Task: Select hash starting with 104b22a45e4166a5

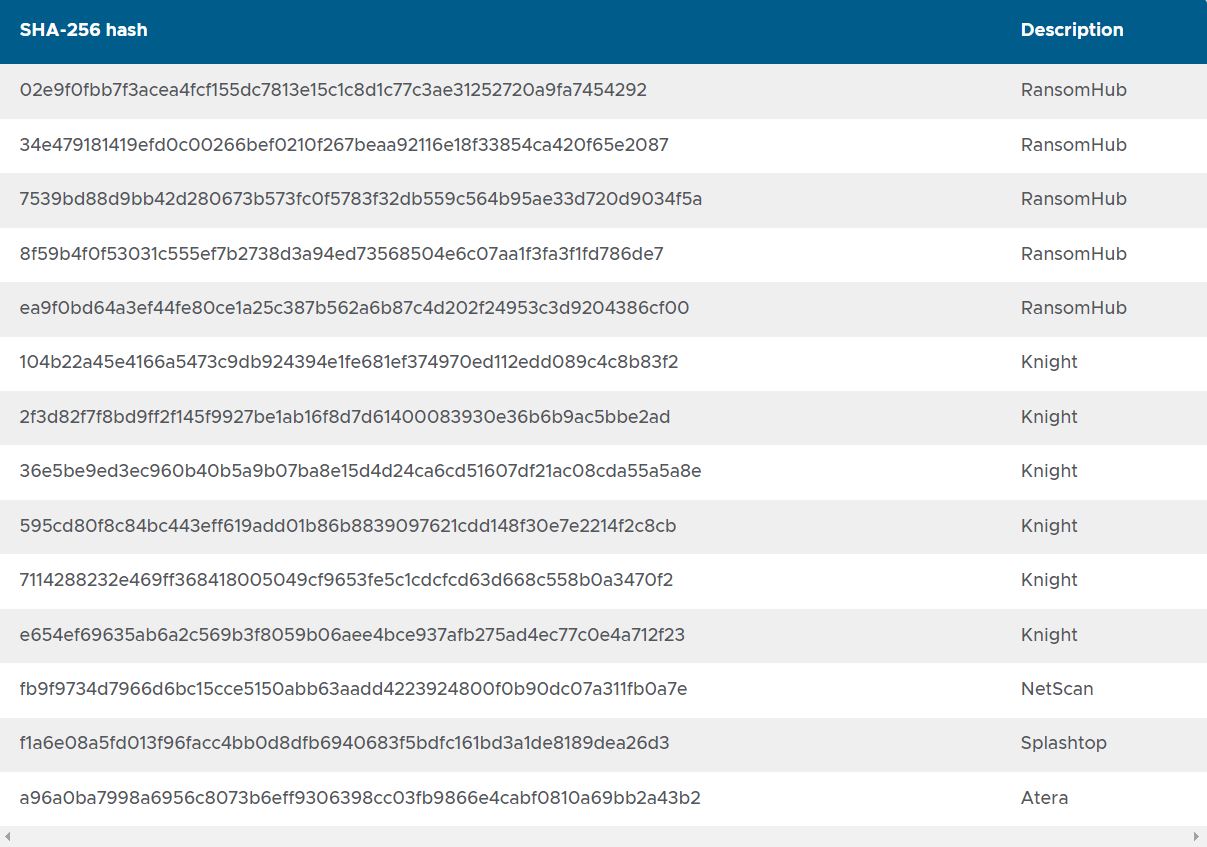Action: [349, 362]
